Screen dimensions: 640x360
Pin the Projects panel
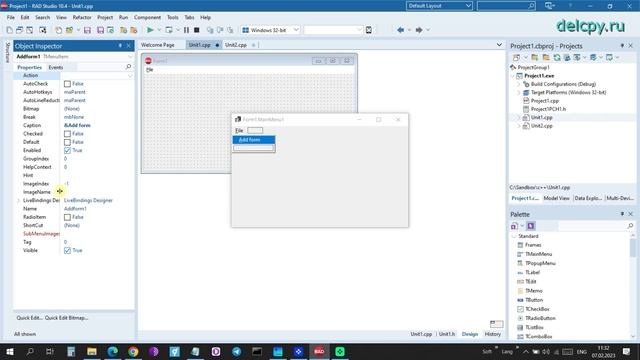(622, 46)
